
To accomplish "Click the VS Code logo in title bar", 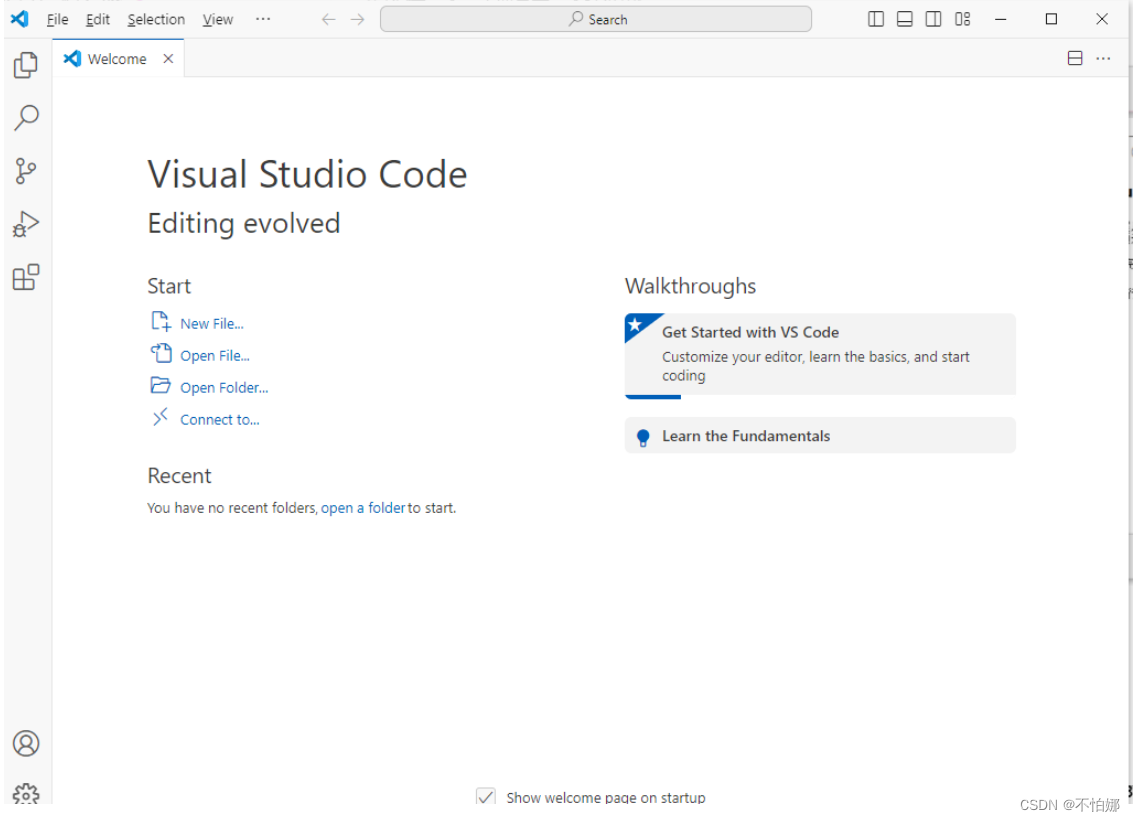I will 20,19.
